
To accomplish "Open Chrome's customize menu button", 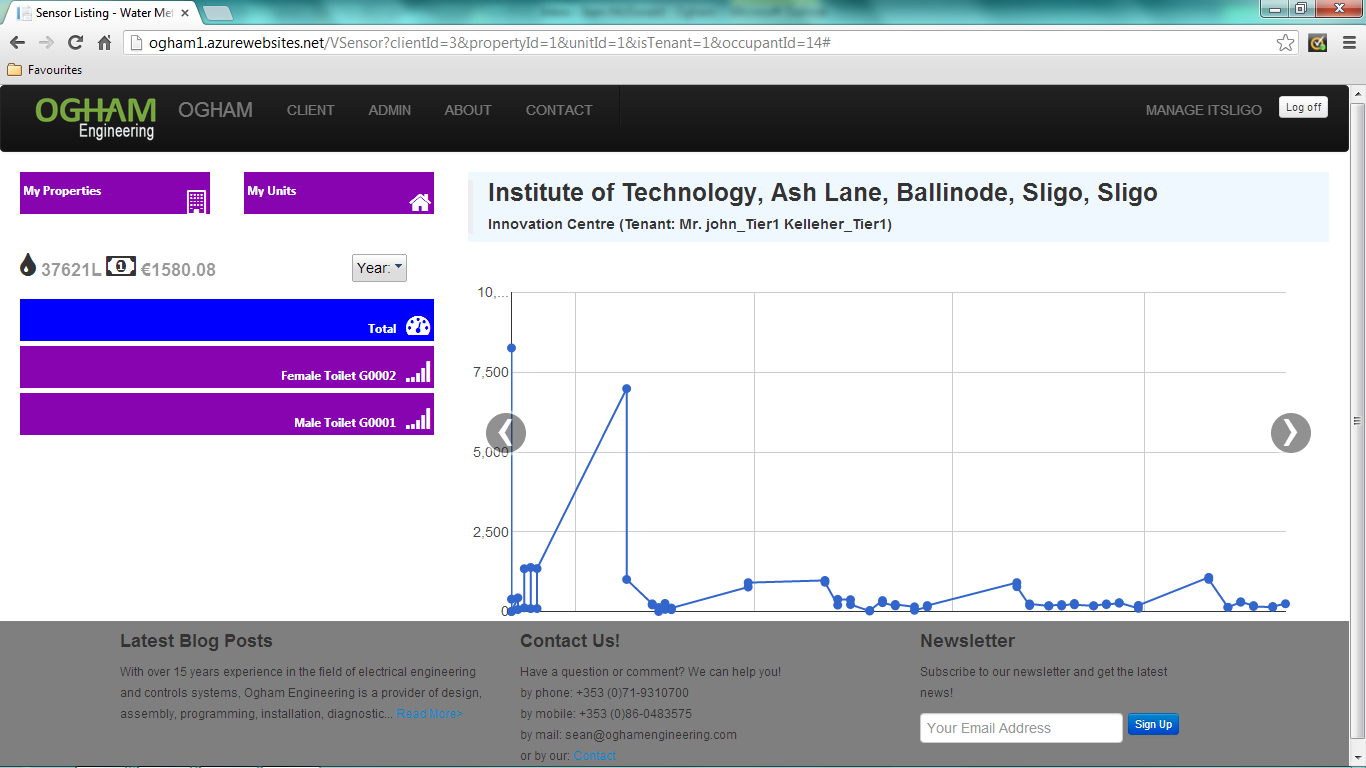I will point(1348,43).
